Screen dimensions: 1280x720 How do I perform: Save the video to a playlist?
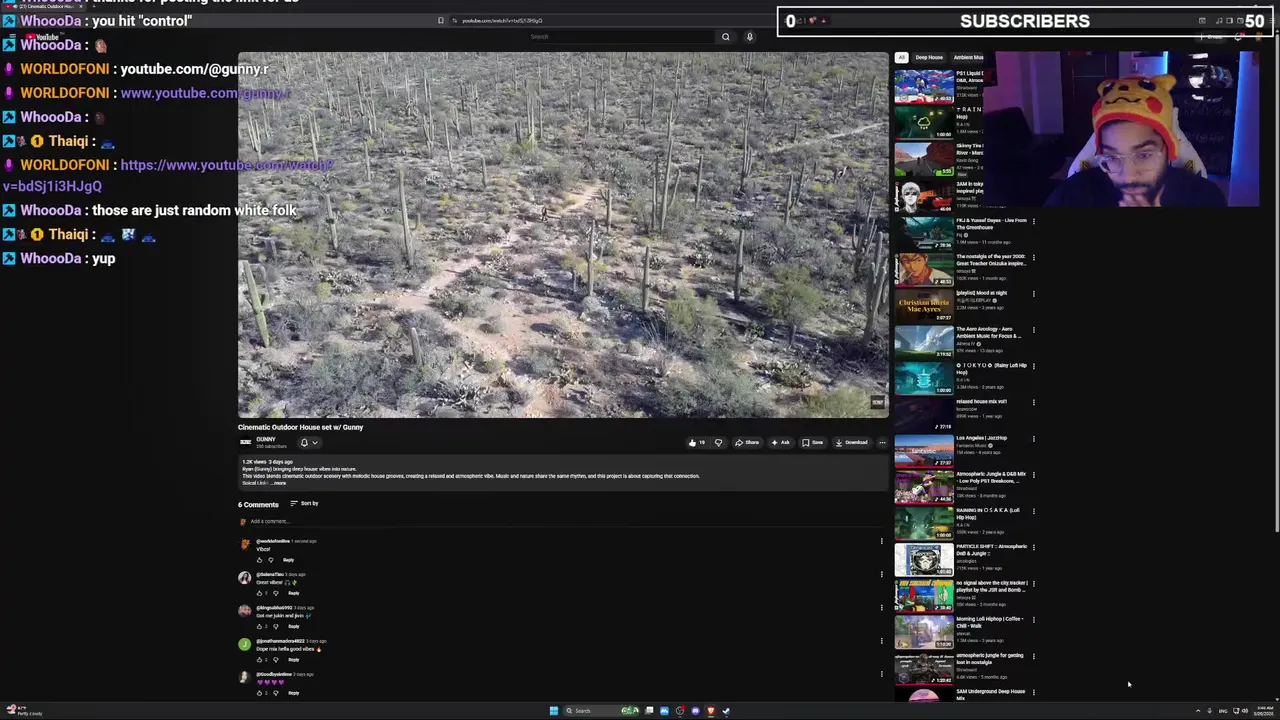pos(812,442)
